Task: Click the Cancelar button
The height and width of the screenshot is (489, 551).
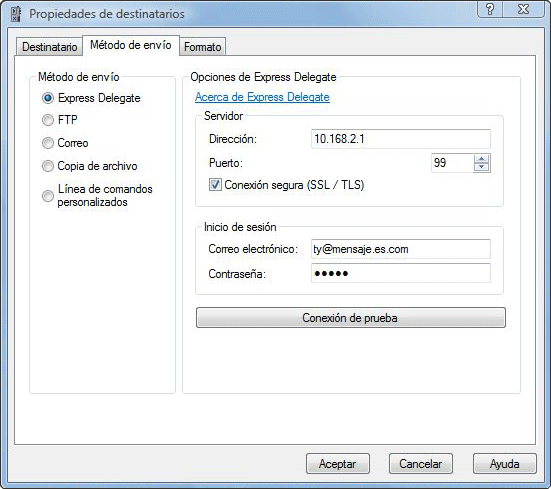Action: click(x=421, y=464)
